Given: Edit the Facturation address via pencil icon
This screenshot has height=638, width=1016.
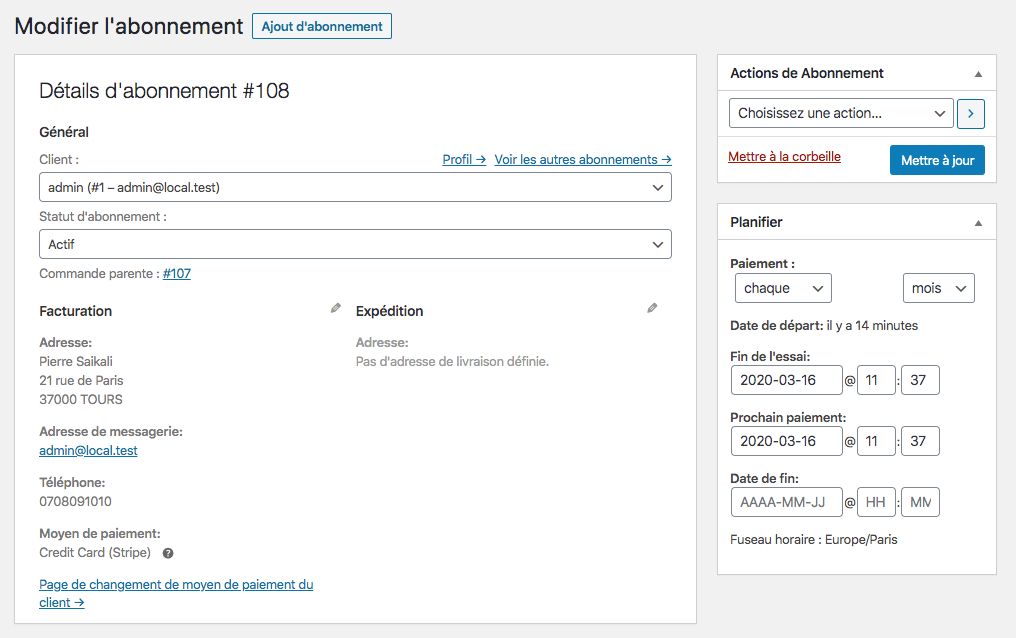Looking at the screenshot, I should coord(335,308).
